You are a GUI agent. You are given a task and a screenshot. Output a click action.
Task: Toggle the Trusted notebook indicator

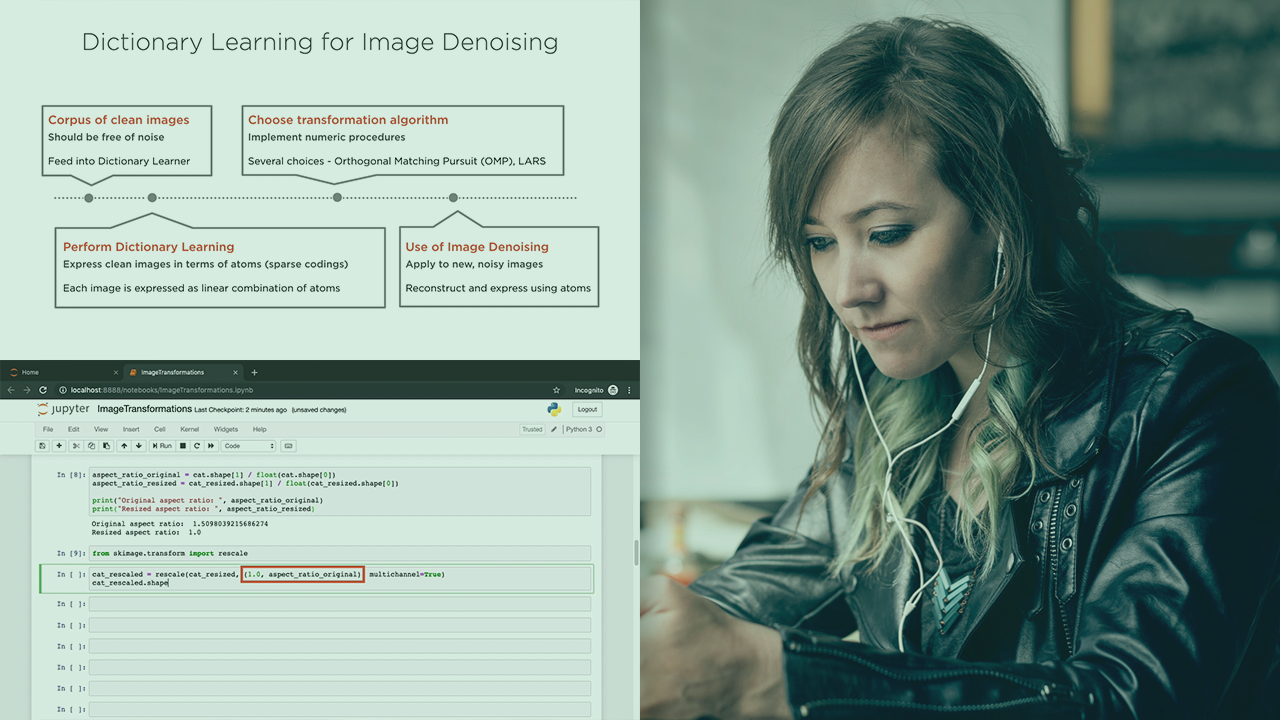[x=532, y=429]
